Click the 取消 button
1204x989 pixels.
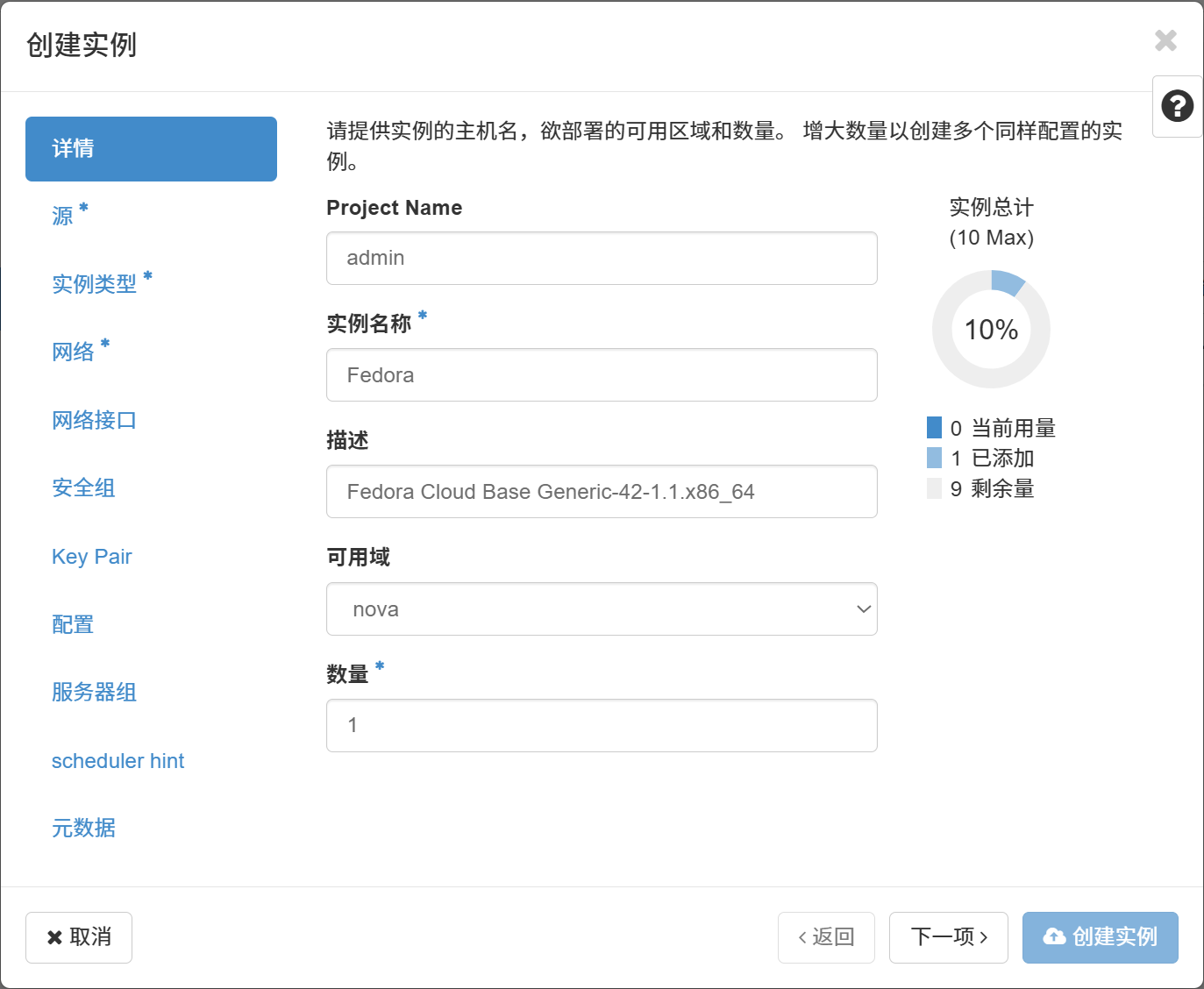[79, 937]
